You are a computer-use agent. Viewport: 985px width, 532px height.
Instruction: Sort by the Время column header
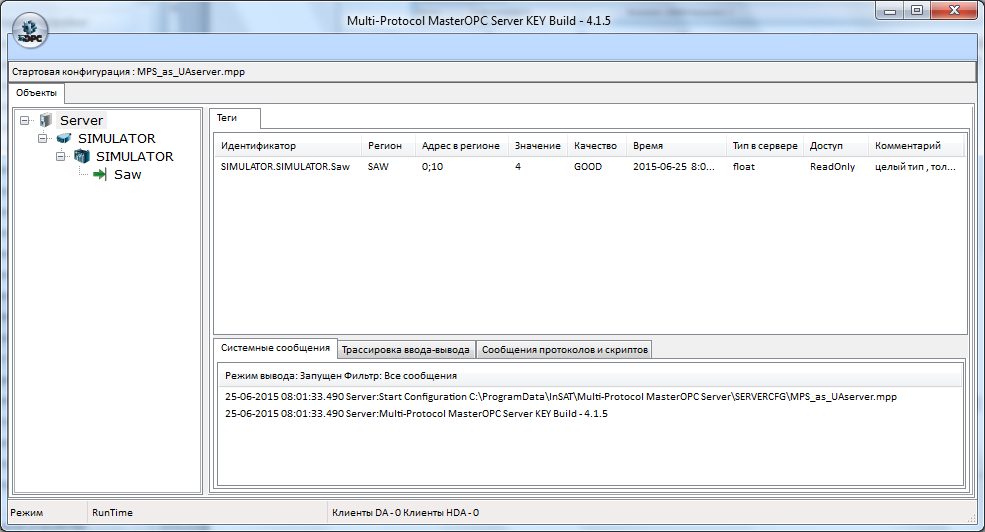pyautogui.click(x=677, y=146)
